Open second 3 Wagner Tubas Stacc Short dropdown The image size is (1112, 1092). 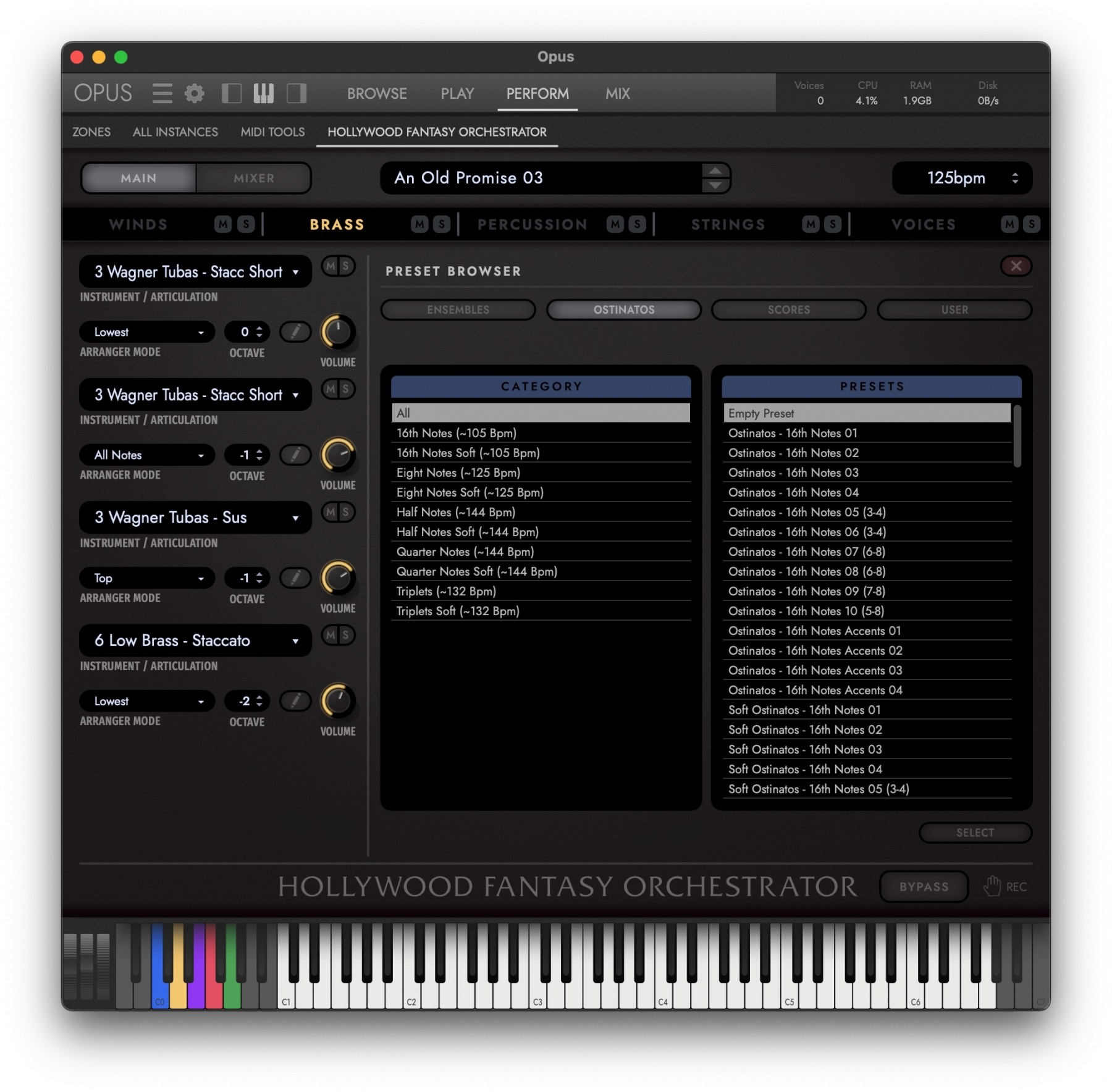pos(195,395)
